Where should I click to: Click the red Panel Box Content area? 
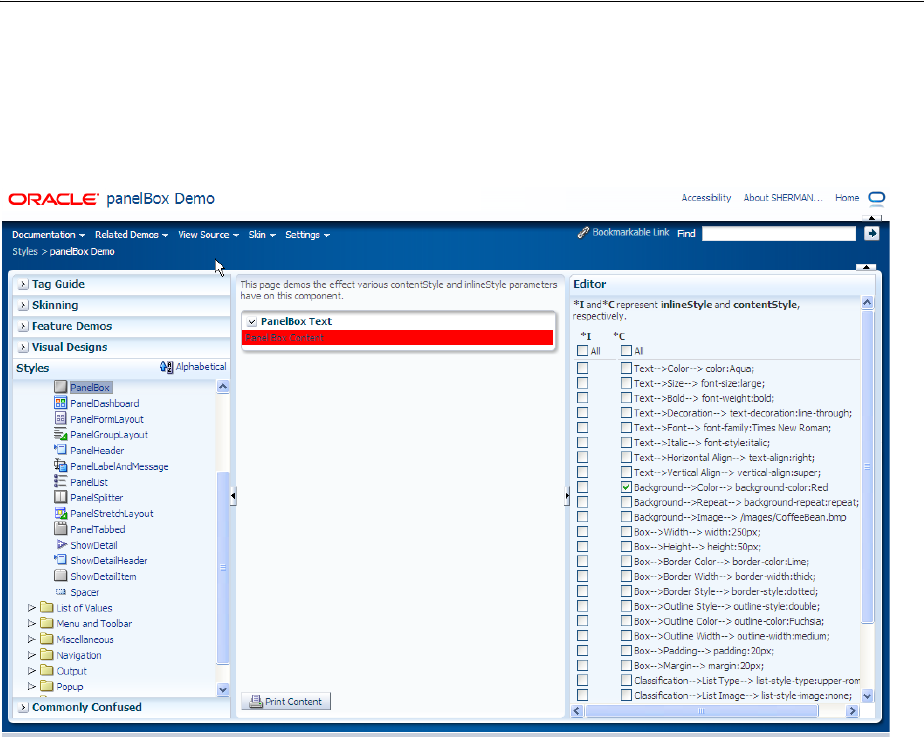[x=398, y=338]
